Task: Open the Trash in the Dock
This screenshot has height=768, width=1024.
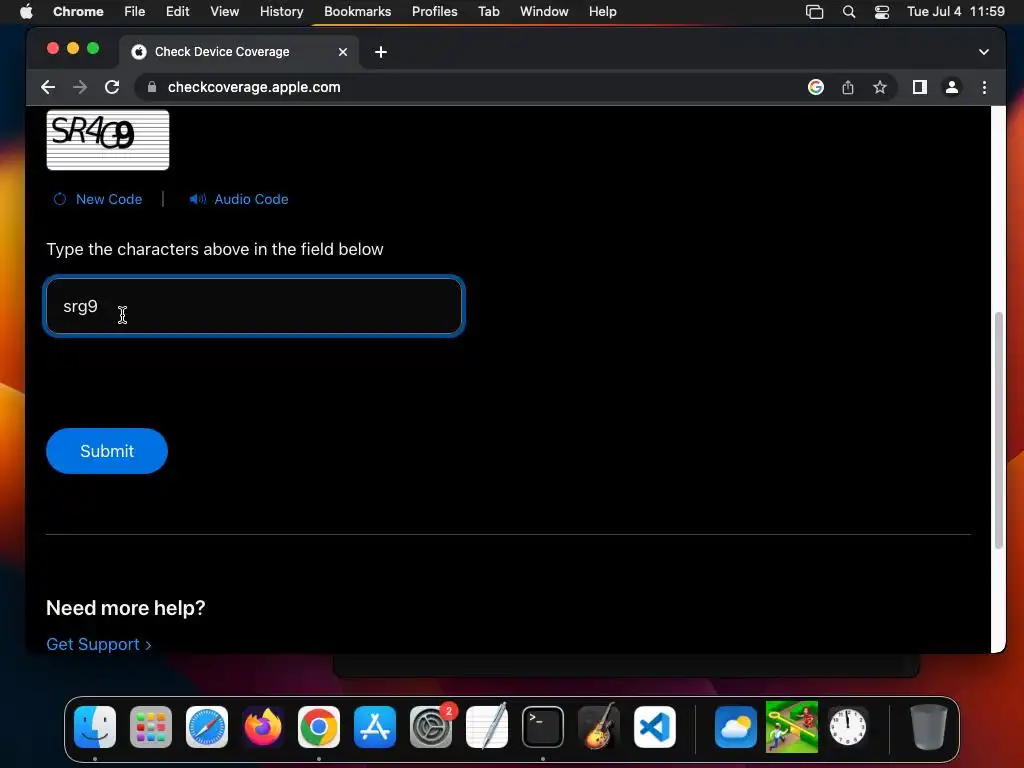Action: tap(928, 727)
